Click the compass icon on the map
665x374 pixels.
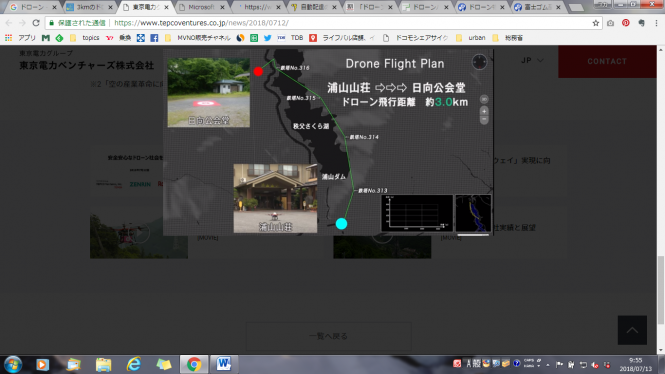point(479,62)
